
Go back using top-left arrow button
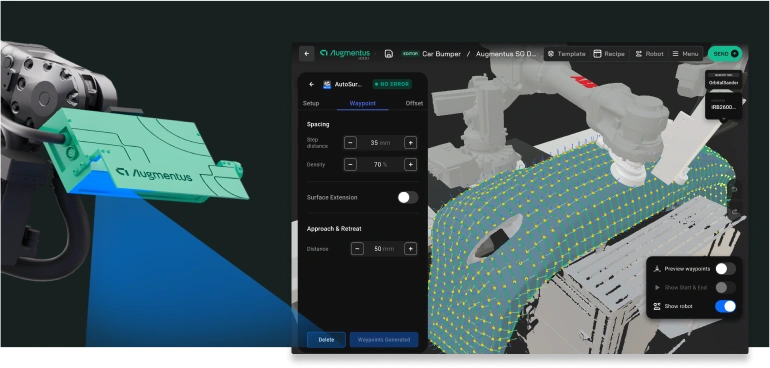pyautogui.click(x=307, y=54)
